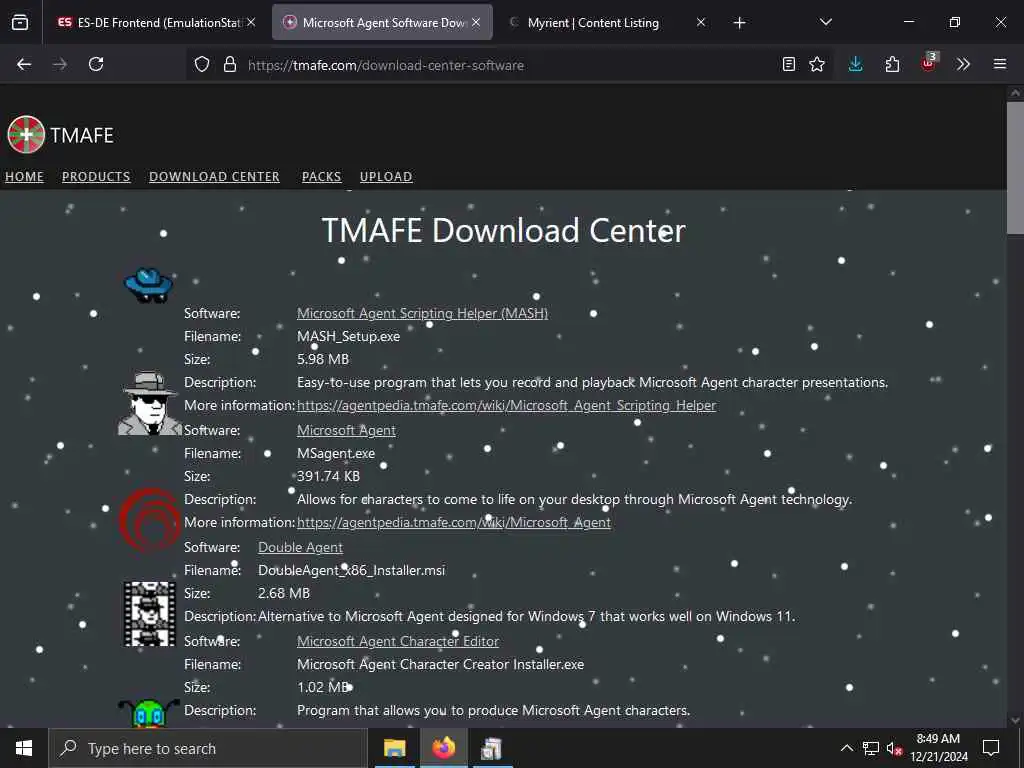The height and width of the screenshot is (768, 1024).
Task: Open the Firefox hamburger application menu
Action: [1000, 64]
